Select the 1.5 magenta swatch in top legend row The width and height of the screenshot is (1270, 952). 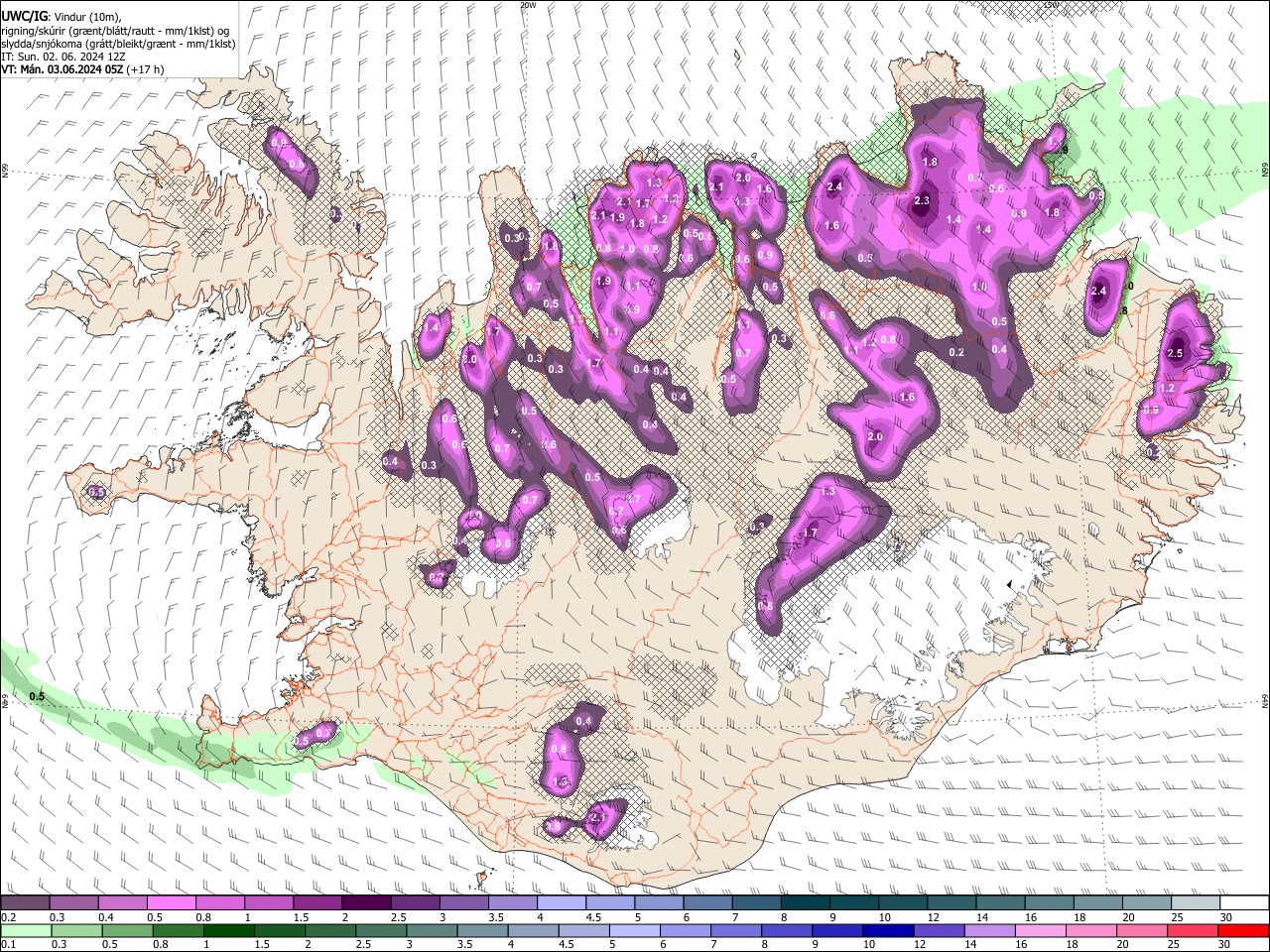point(317,902)
